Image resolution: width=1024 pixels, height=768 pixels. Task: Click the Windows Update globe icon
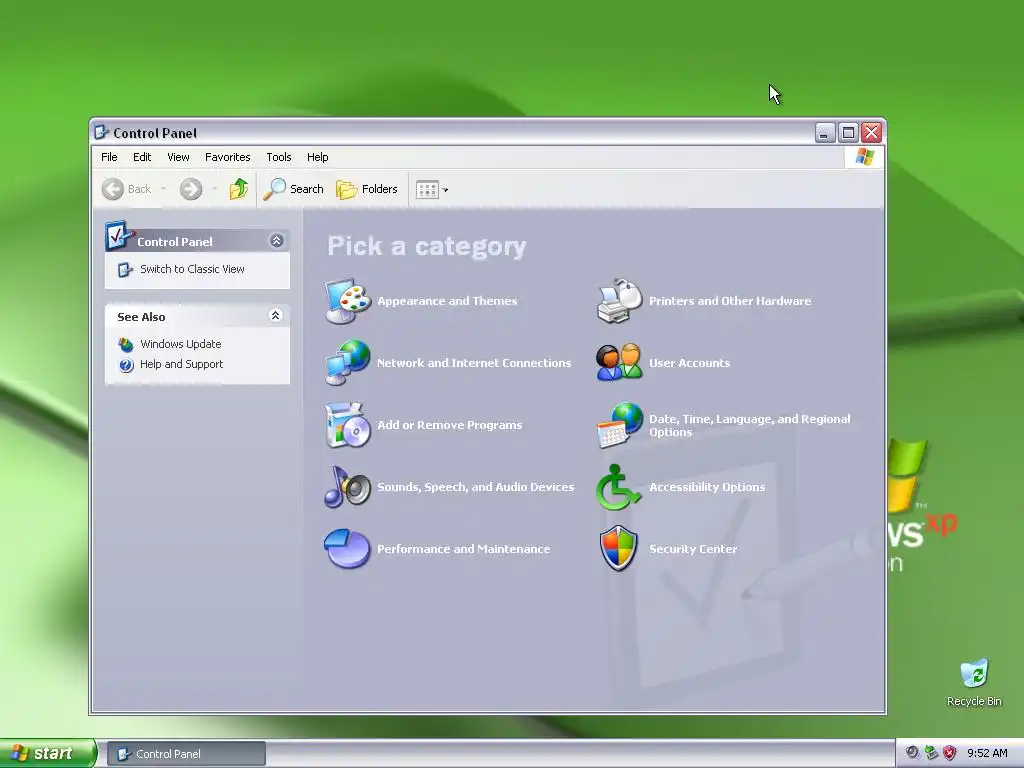point(125,344)
